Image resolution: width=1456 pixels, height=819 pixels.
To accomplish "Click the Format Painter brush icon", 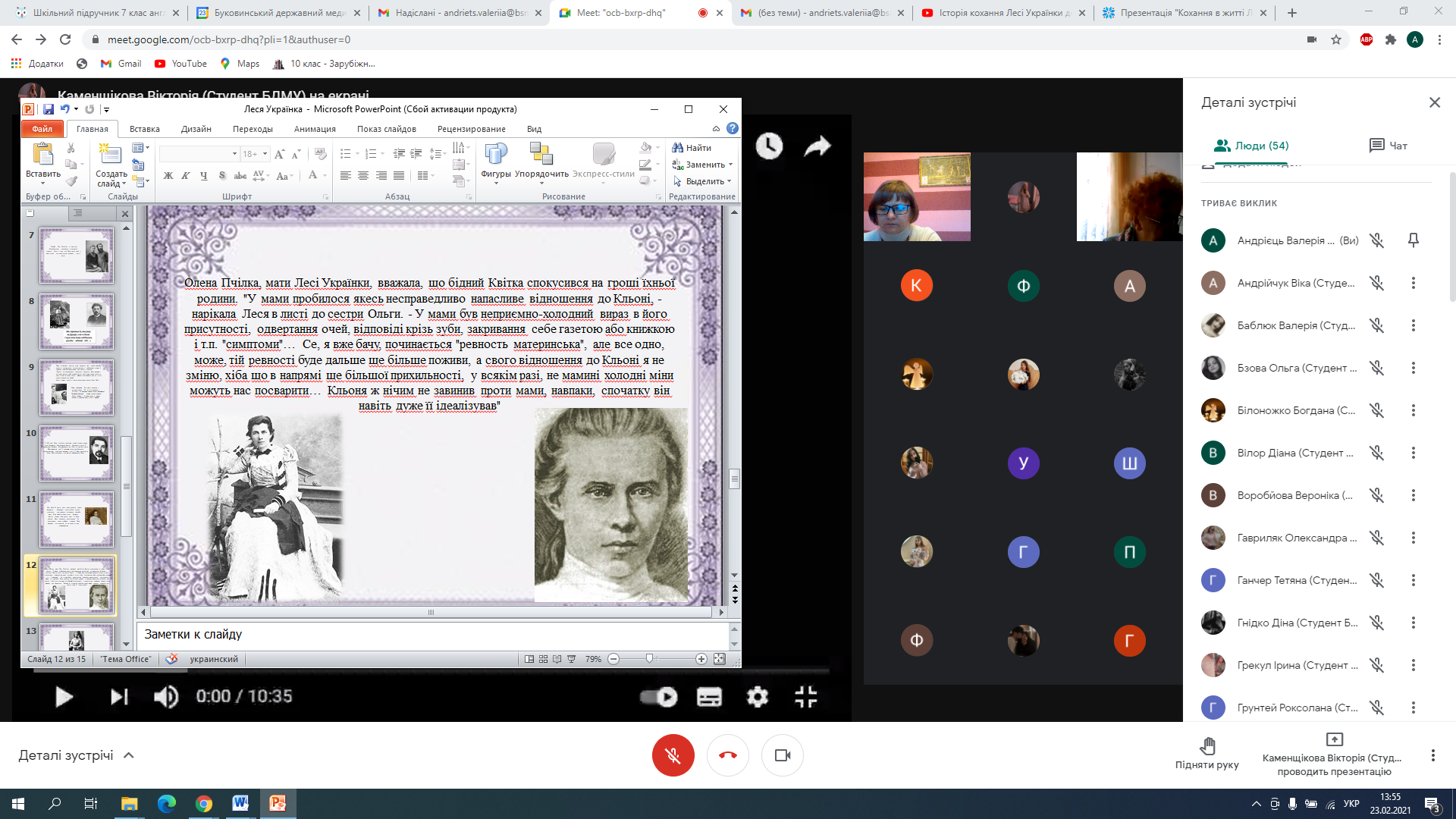I will [x=71, y=181].
